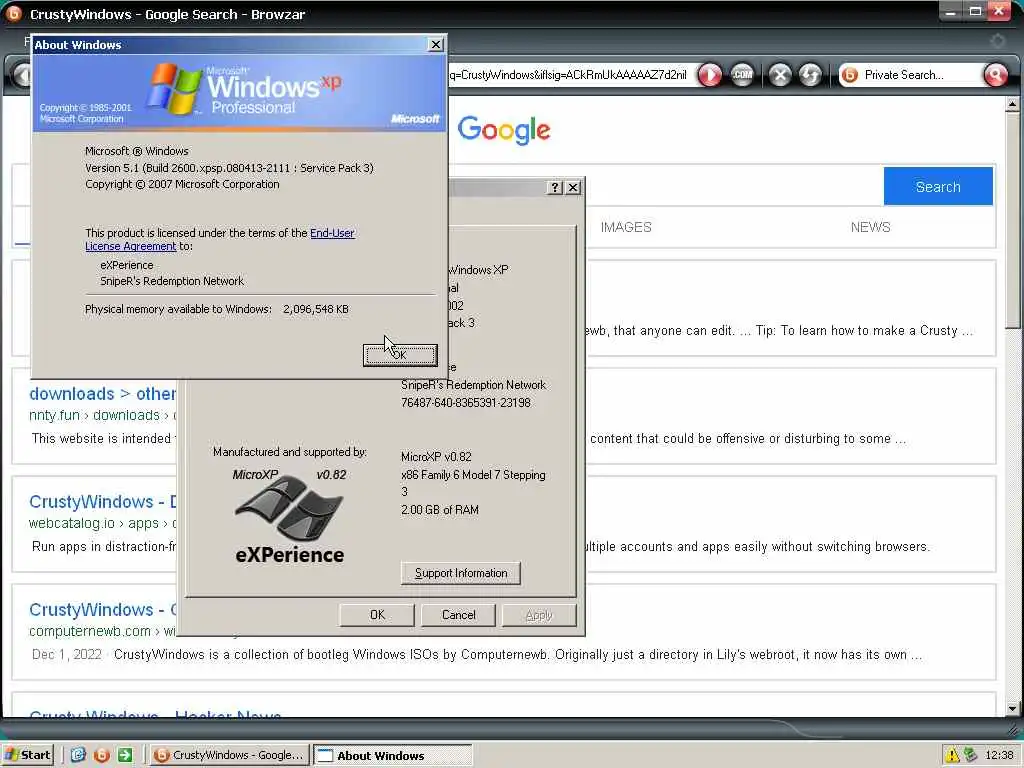Click the help question mark in System Properties
This screenshot has height=768, width=1024.
pos(554,187)
